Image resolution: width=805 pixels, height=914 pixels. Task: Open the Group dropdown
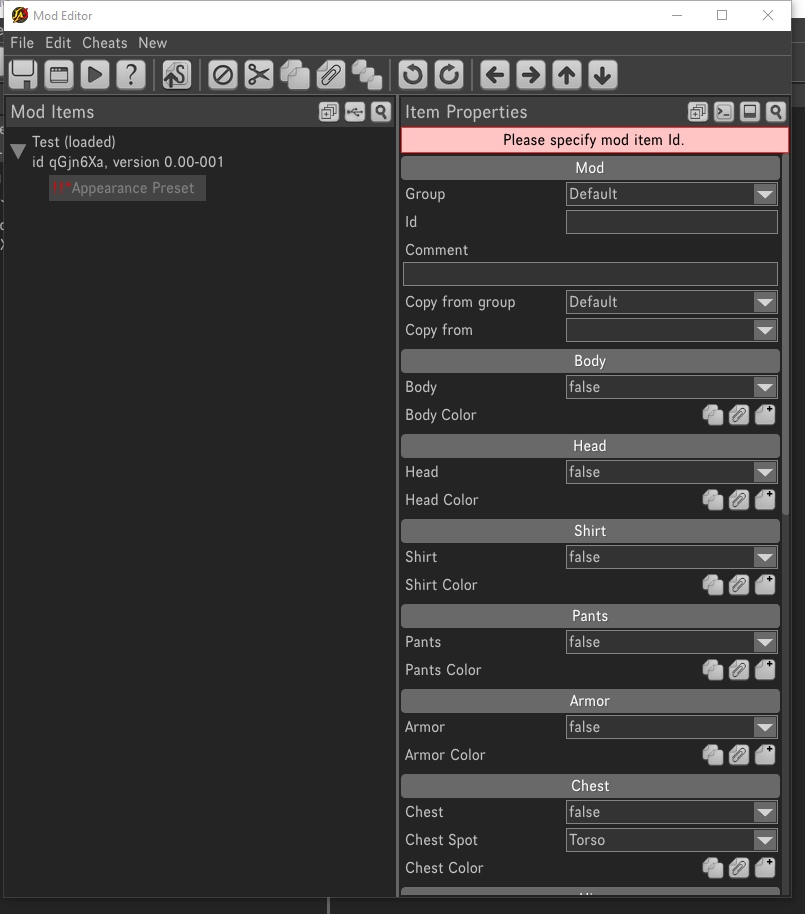(x=671, y=194)
